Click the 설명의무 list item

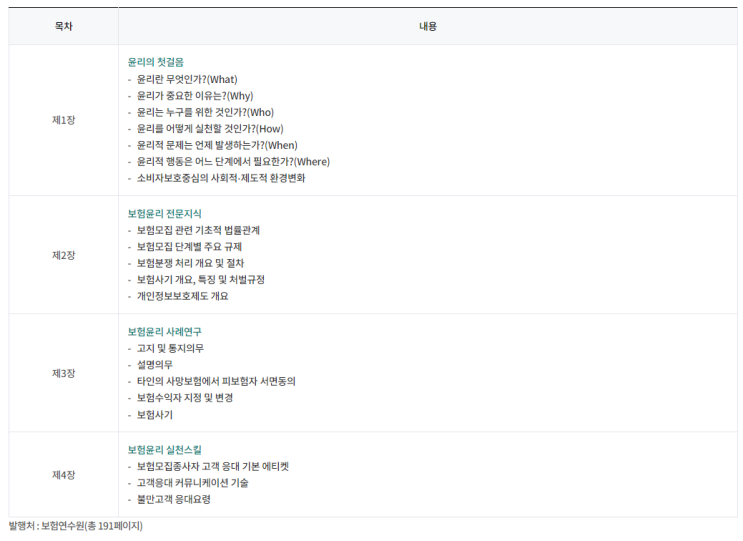[x=154, y=365]
